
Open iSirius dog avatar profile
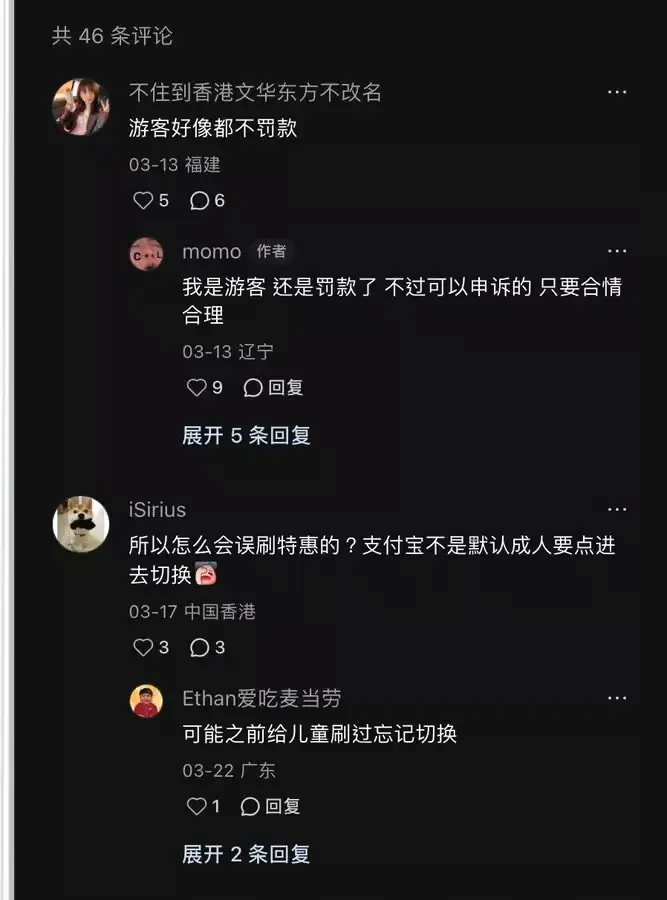click(81, 524)
